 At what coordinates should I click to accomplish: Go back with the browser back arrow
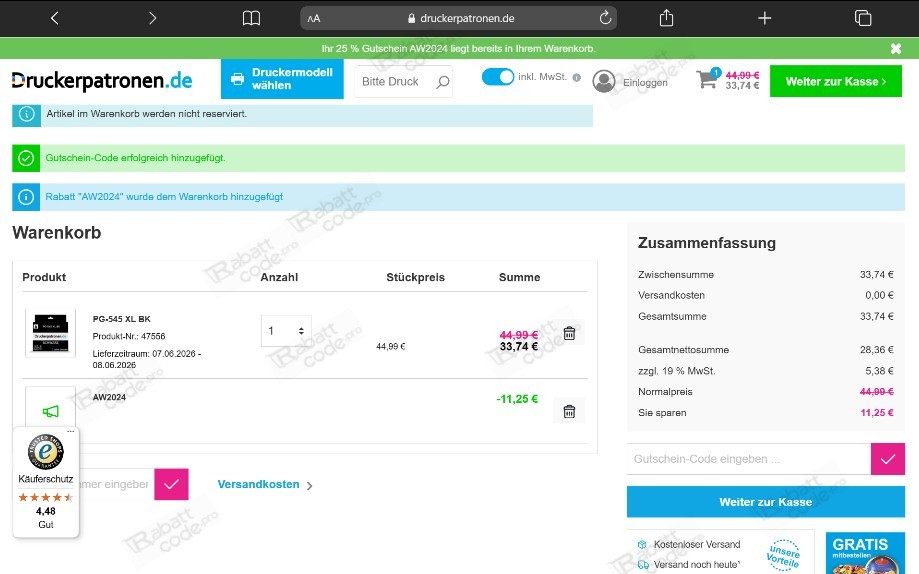[55, 18]
